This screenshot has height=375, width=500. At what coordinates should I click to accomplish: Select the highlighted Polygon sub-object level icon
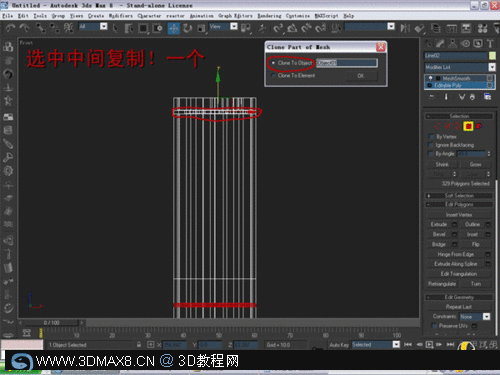(468, 126)
